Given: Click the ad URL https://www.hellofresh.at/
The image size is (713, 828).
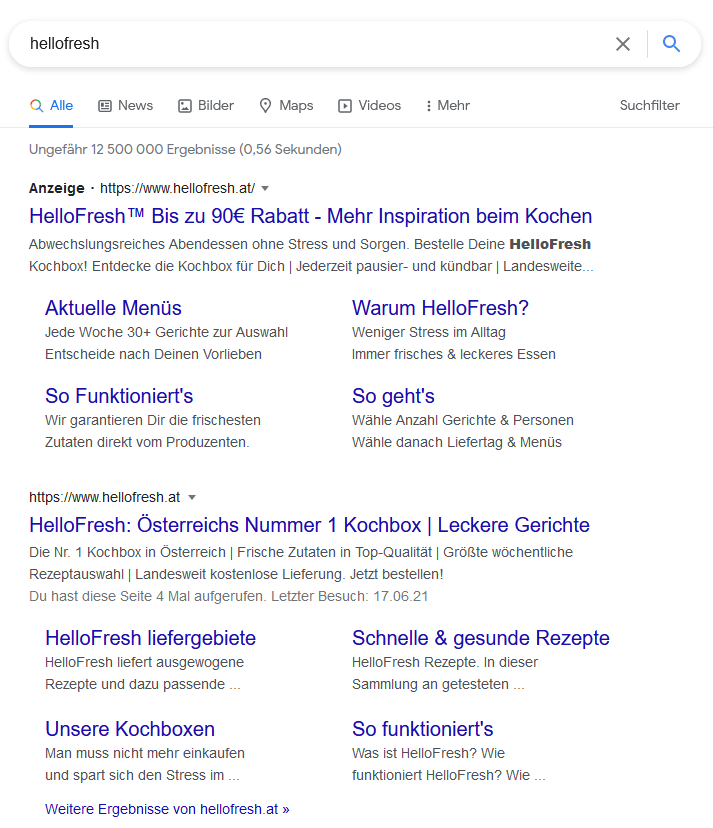Looking at the screenshot, I should 177,189.
